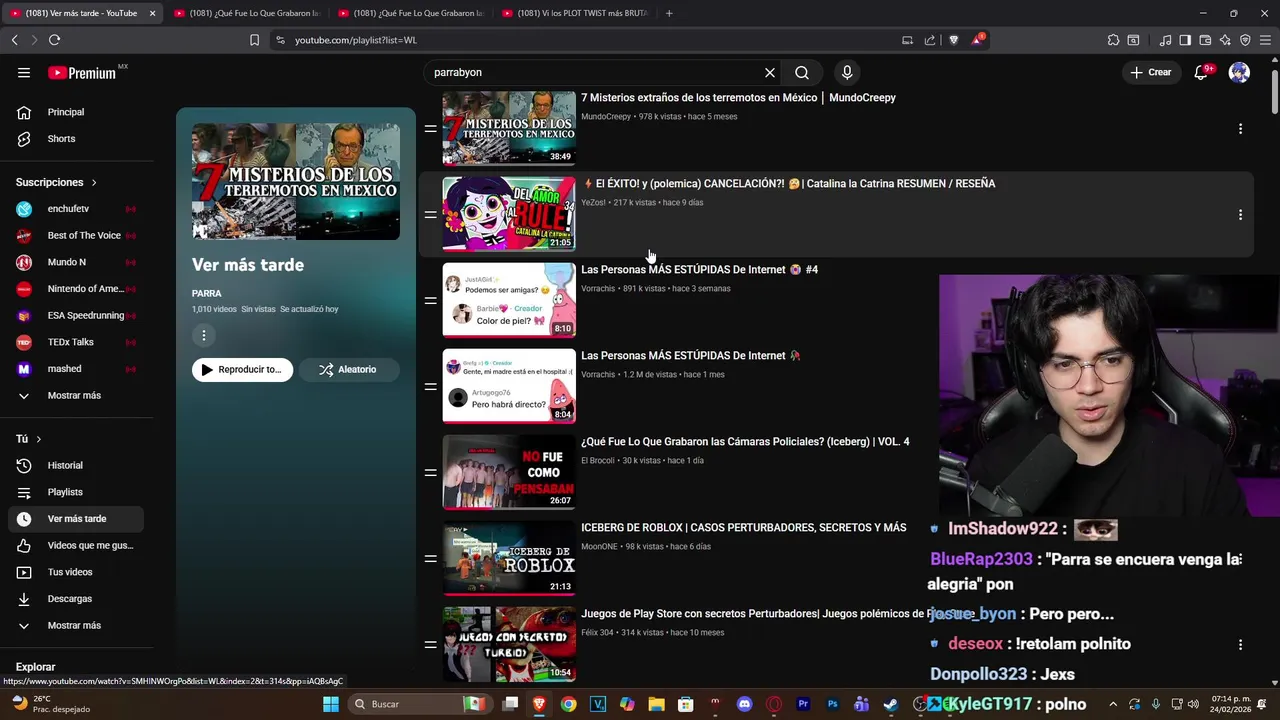Click MundoCreepy channel name
Image resolution: width=1280 pixels, height=720 pixels.
[x=606, y=117]
